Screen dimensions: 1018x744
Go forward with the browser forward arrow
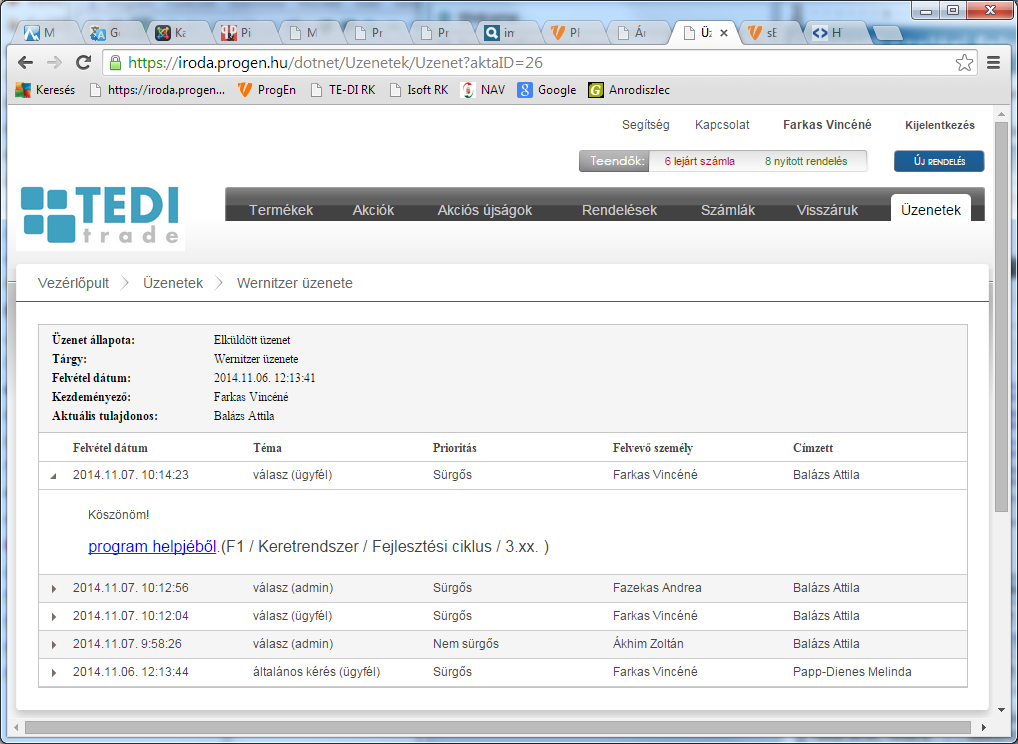coord(55,62)
